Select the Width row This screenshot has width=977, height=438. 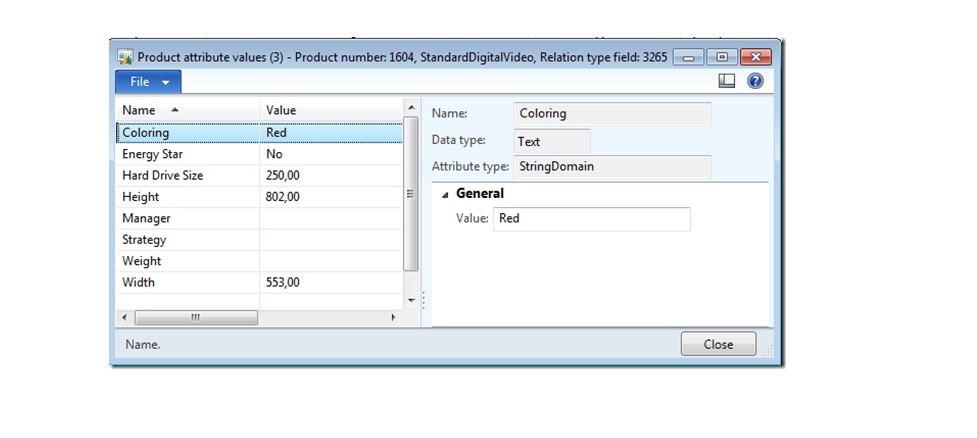tap(259, 282)
